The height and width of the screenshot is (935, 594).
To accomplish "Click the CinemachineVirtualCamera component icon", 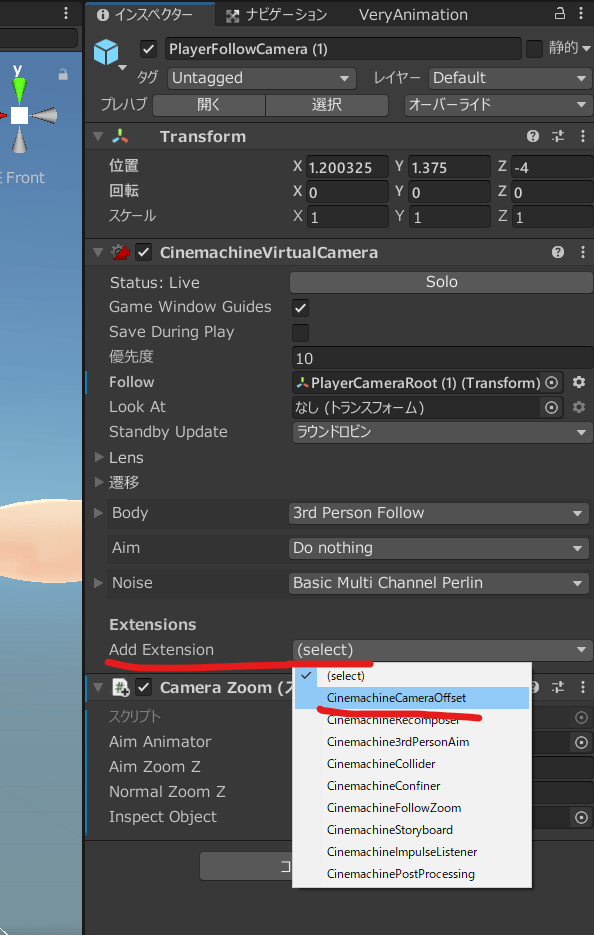I will click(x=120, y=252).
